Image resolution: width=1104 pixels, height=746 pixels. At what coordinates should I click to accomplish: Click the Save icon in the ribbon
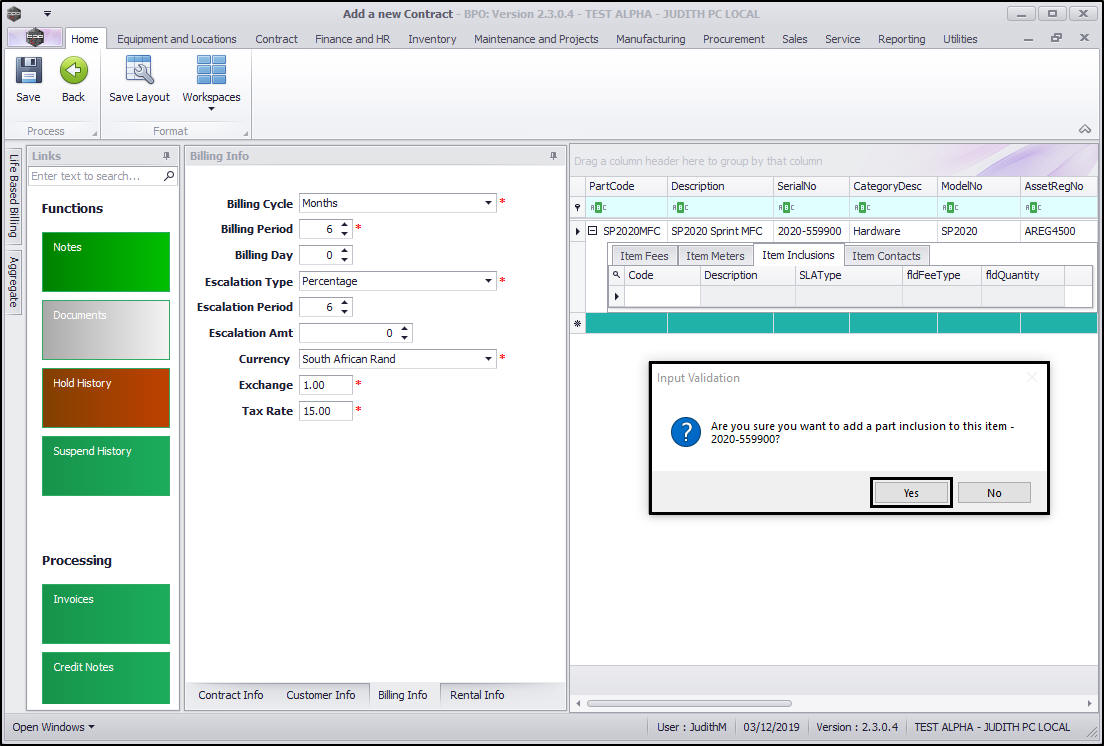point(28,72)
